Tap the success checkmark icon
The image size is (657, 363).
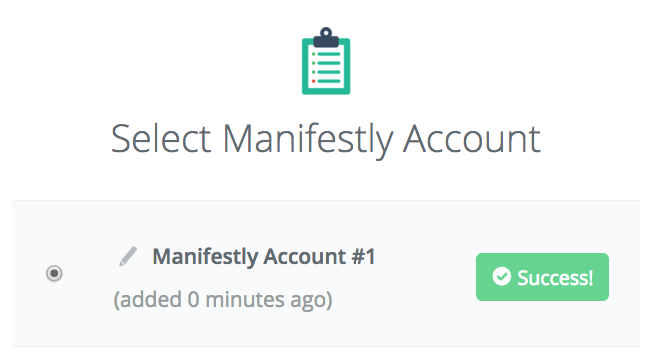click(x=502, y=276)
